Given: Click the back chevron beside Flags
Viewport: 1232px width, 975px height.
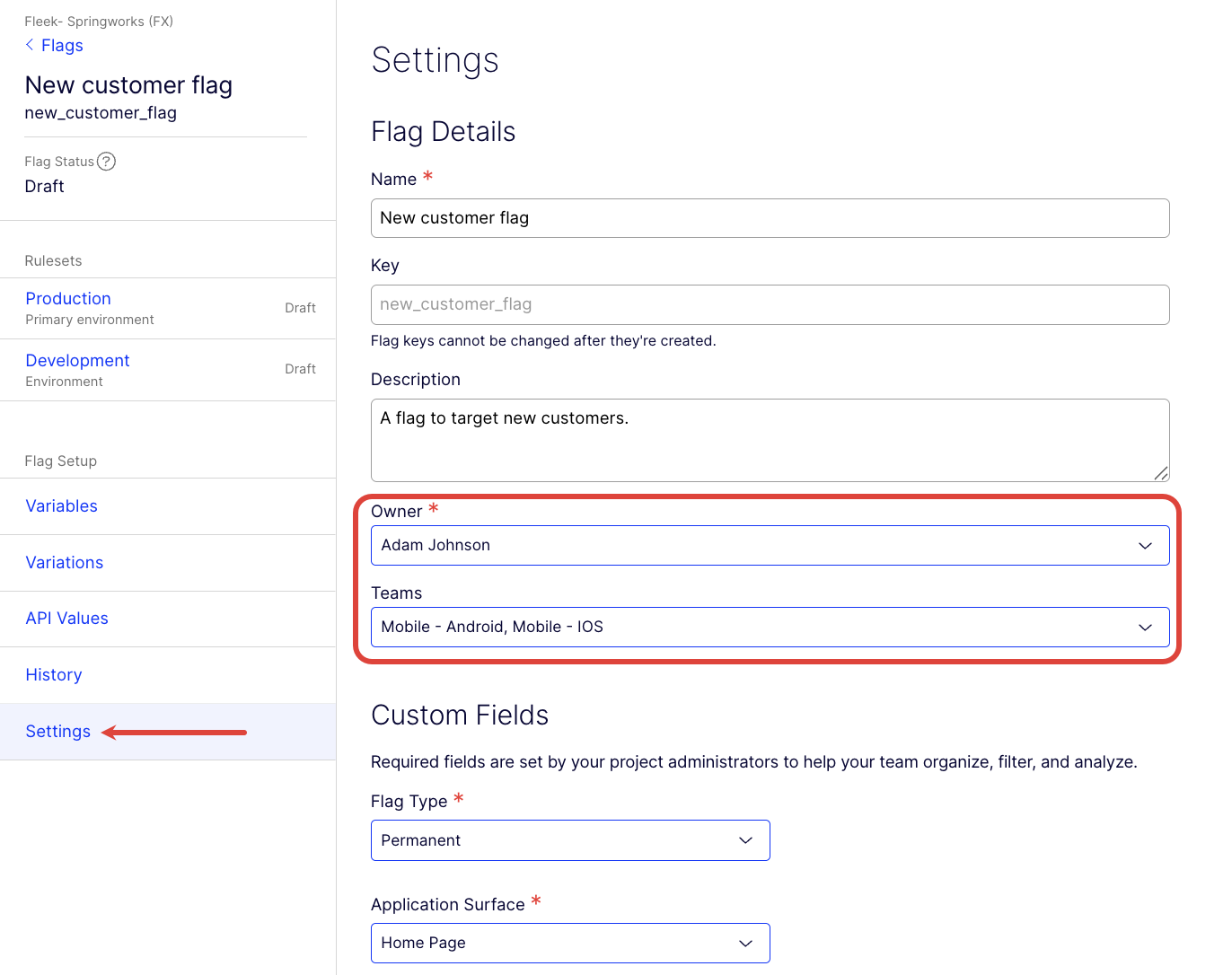Looking at the screenshot, I should tap(30, 45).
